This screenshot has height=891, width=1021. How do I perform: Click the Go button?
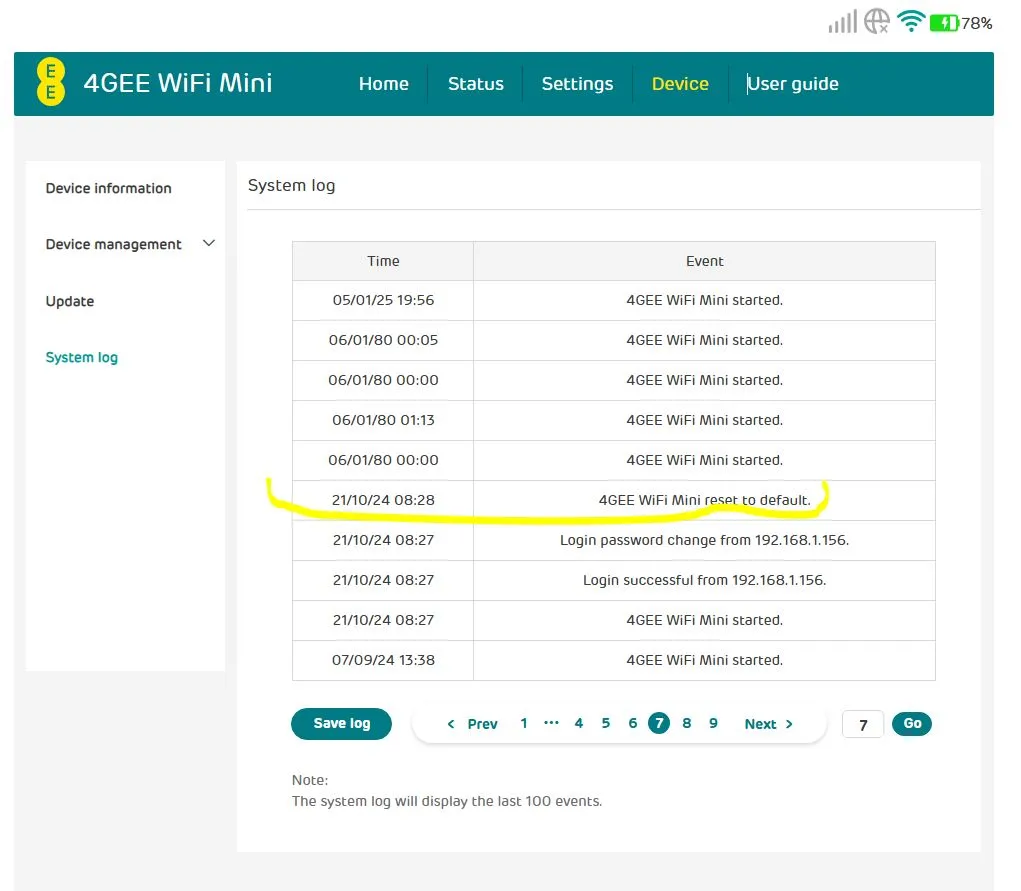[x=912, y=724]
